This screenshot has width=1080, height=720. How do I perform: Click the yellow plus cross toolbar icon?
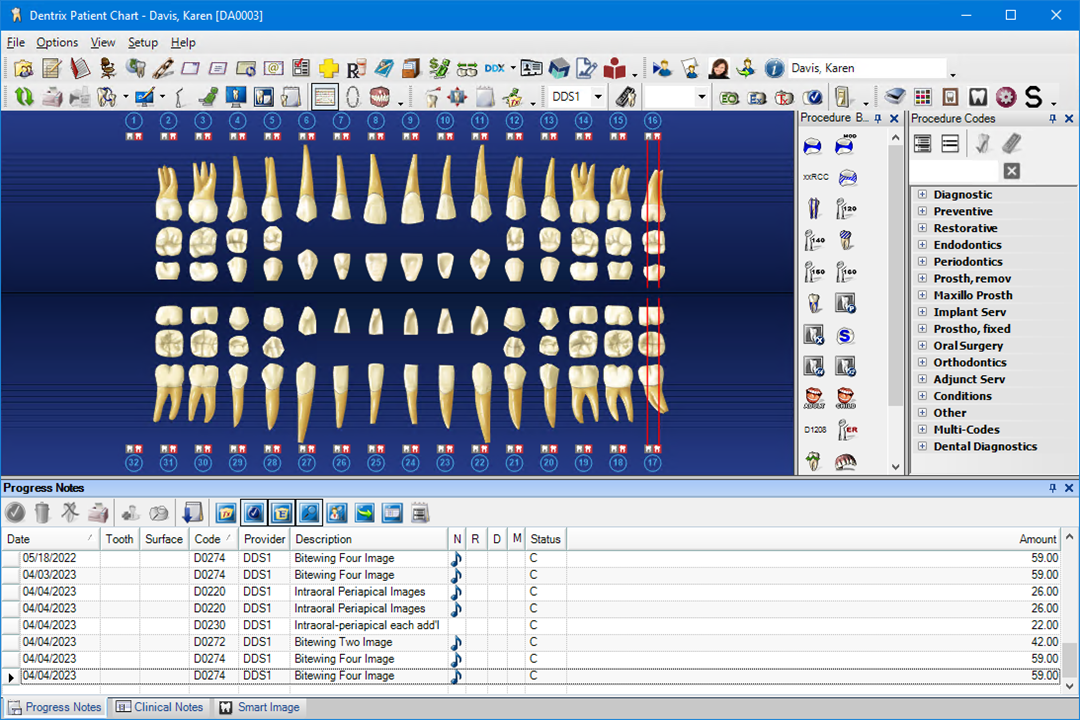click(x=329, y=68)
